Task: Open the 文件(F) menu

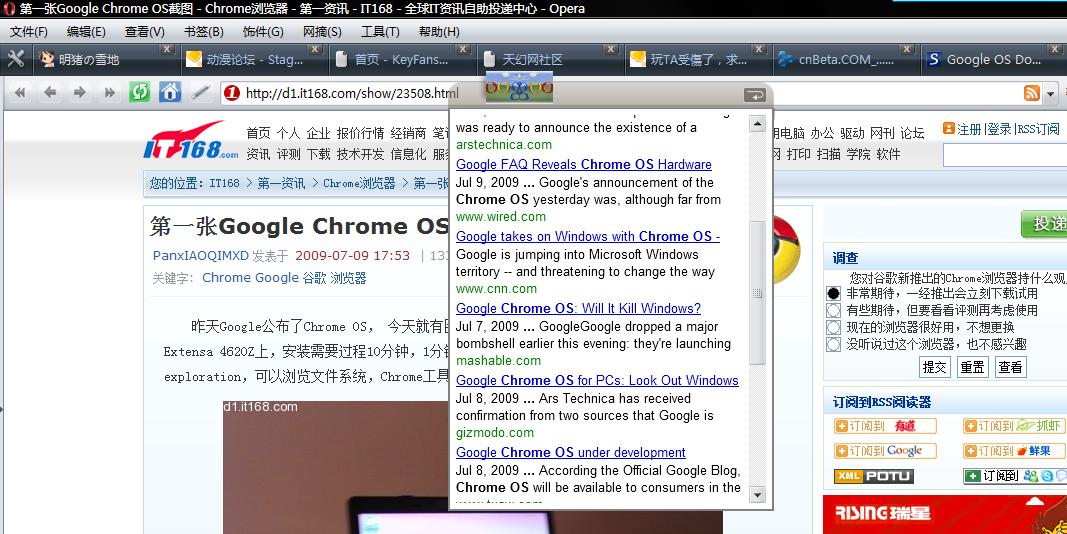Action: 29,32
